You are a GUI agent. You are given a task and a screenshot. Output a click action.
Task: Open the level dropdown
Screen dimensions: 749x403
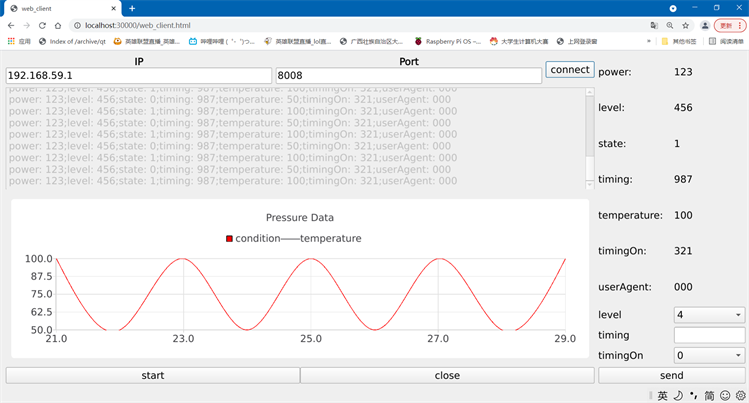coord(709,315)
